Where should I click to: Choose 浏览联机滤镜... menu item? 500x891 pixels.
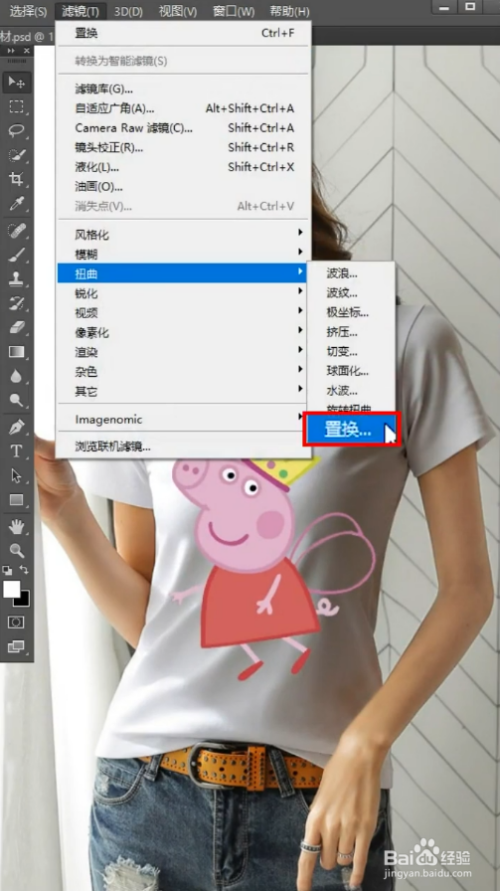click(184, 447)
